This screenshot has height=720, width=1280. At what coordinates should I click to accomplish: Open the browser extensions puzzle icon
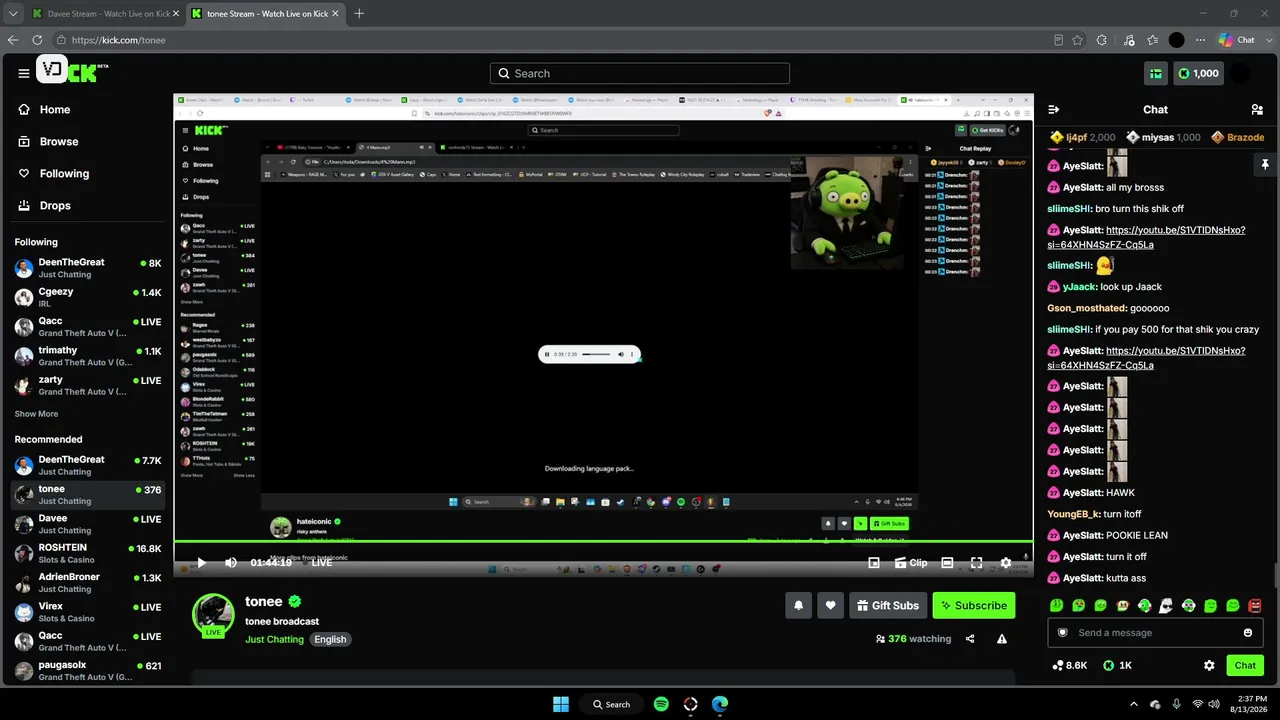coord(1102,40)
